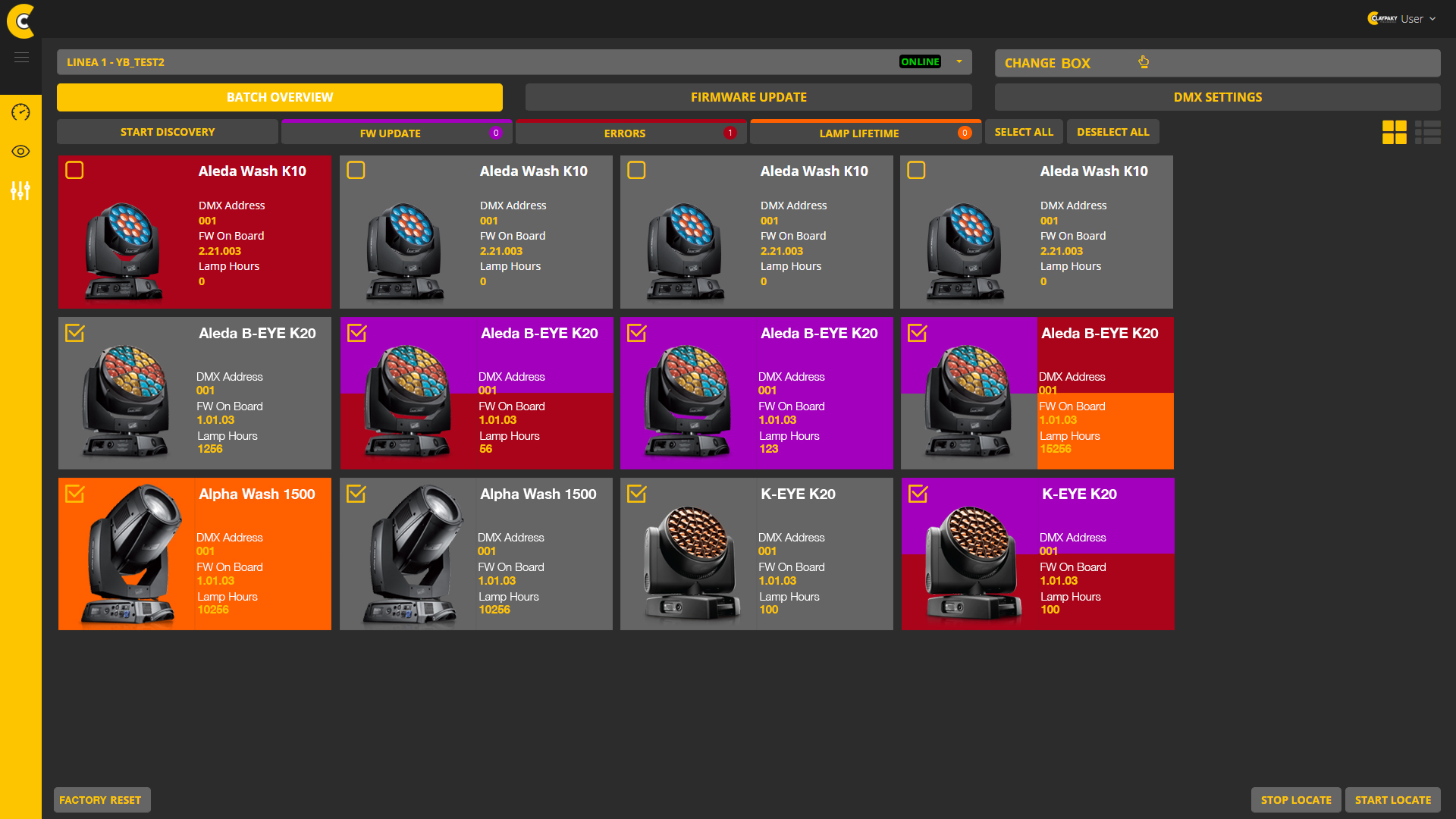Open the sliders settings icon in sidebar
The image size is (1456, 819).
21,191
